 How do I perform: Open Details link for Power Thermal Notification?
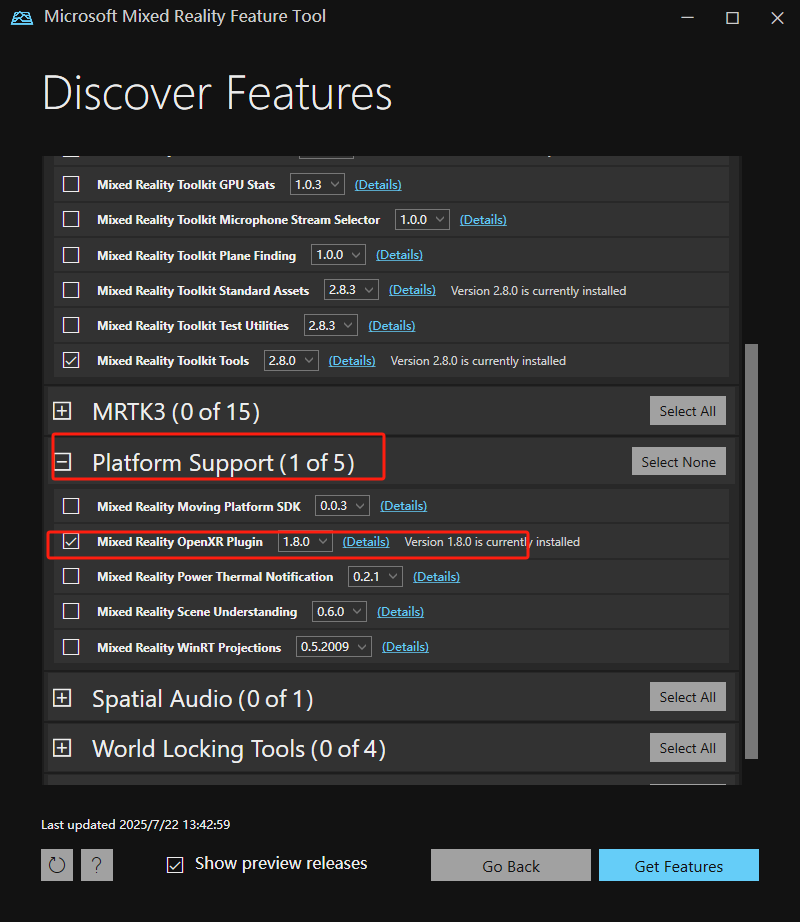[x=437, y=577]
